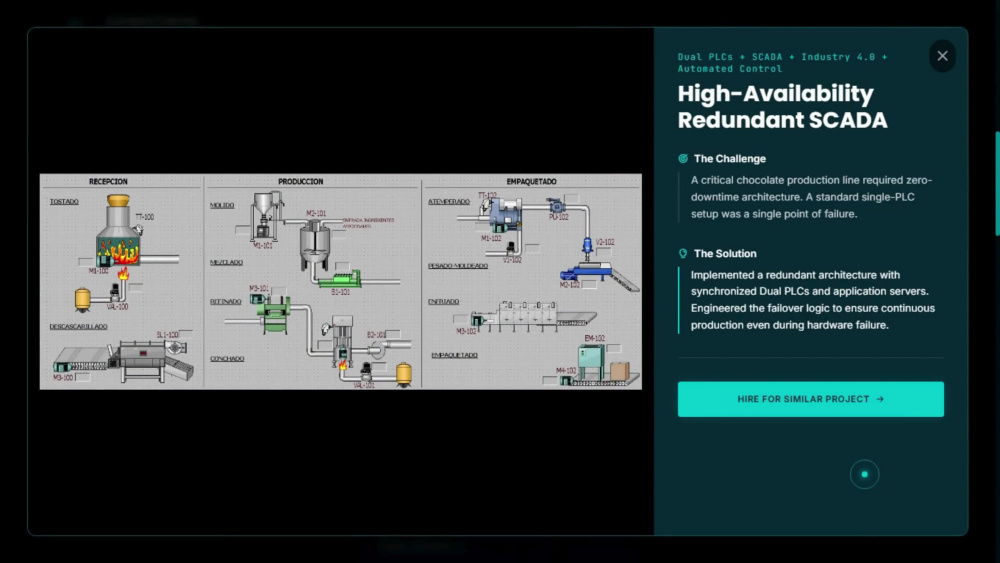Click the ATEMPERADO label
The image size is (1000, 563).
pos(448,201)
